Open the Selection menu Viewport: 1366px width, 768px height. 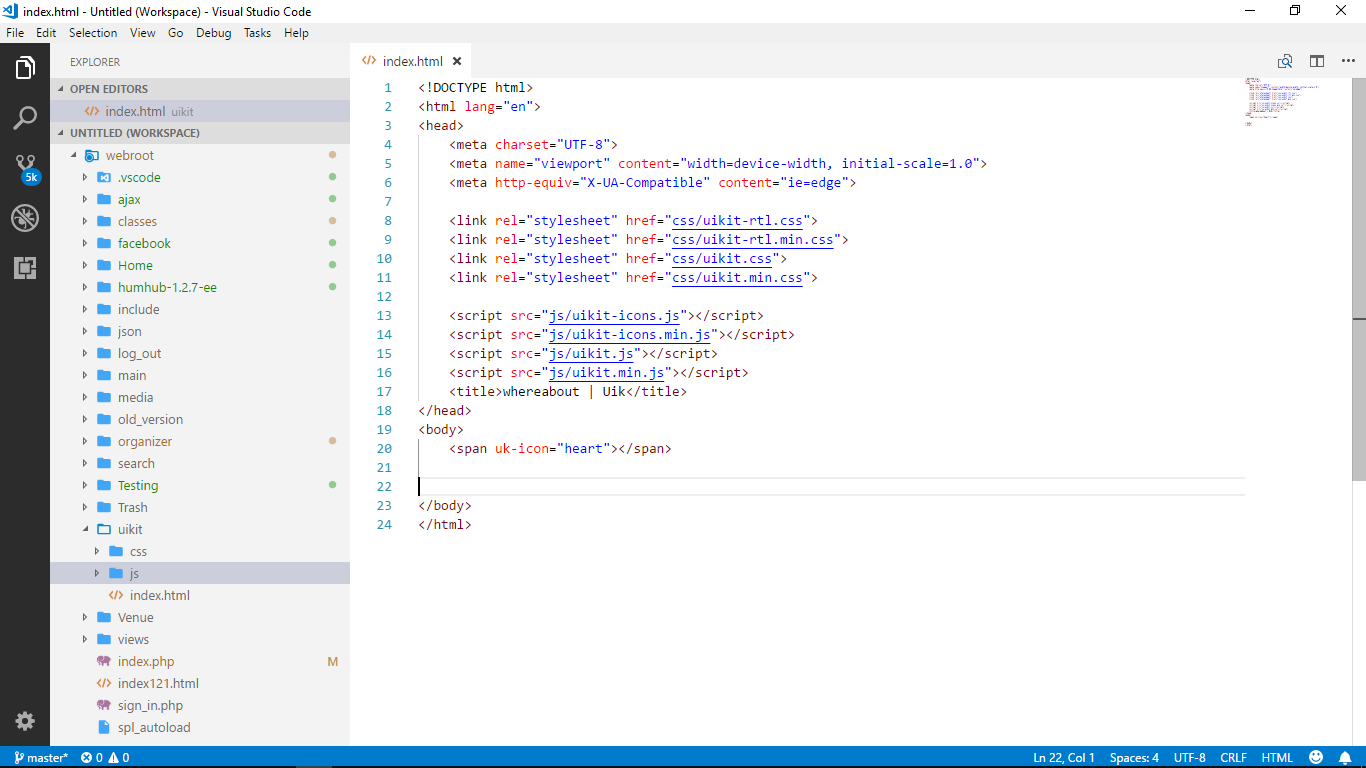(93, 33)
